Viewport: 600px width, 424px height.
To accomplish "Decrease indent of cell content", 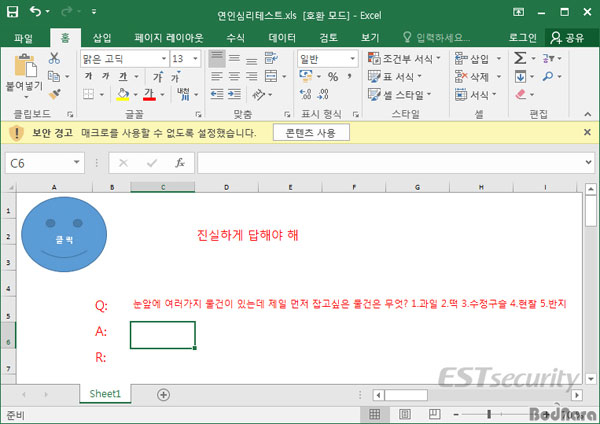I will coord(217,94).
